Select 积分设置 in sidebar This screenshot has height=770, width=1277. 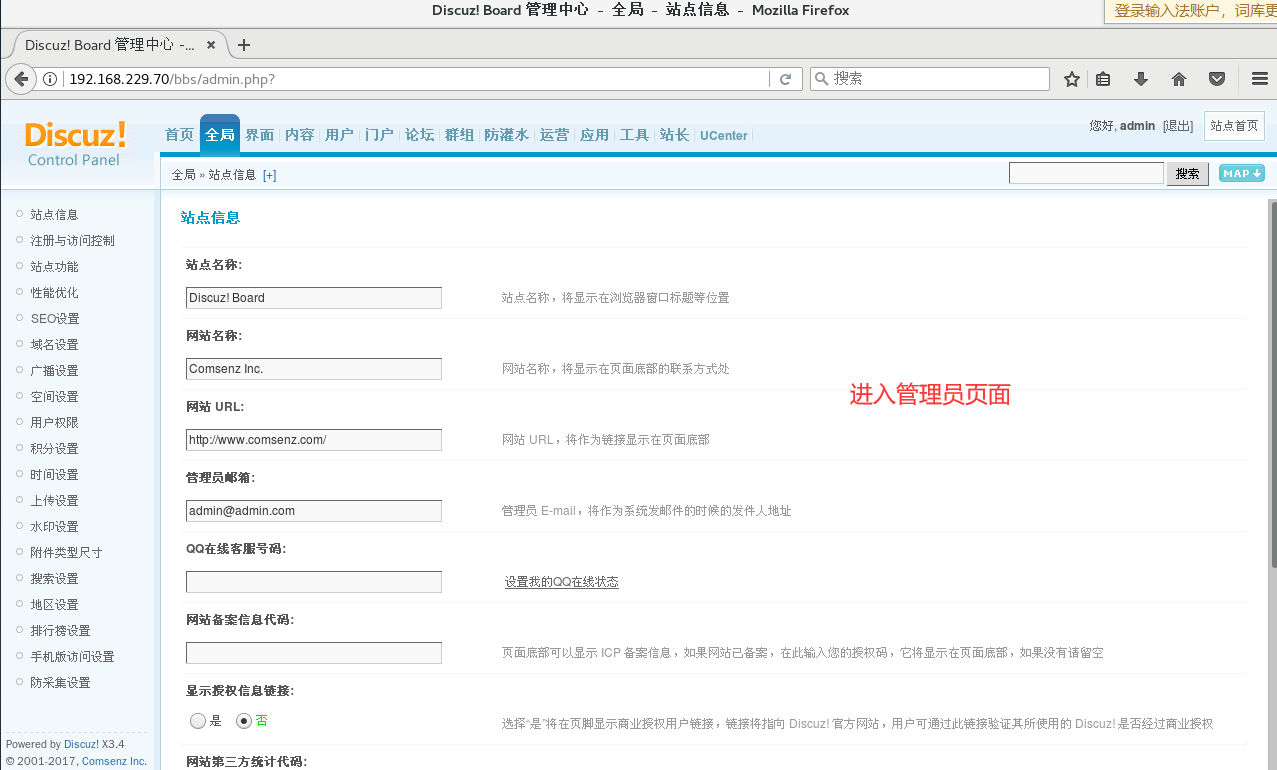[54, 449]
